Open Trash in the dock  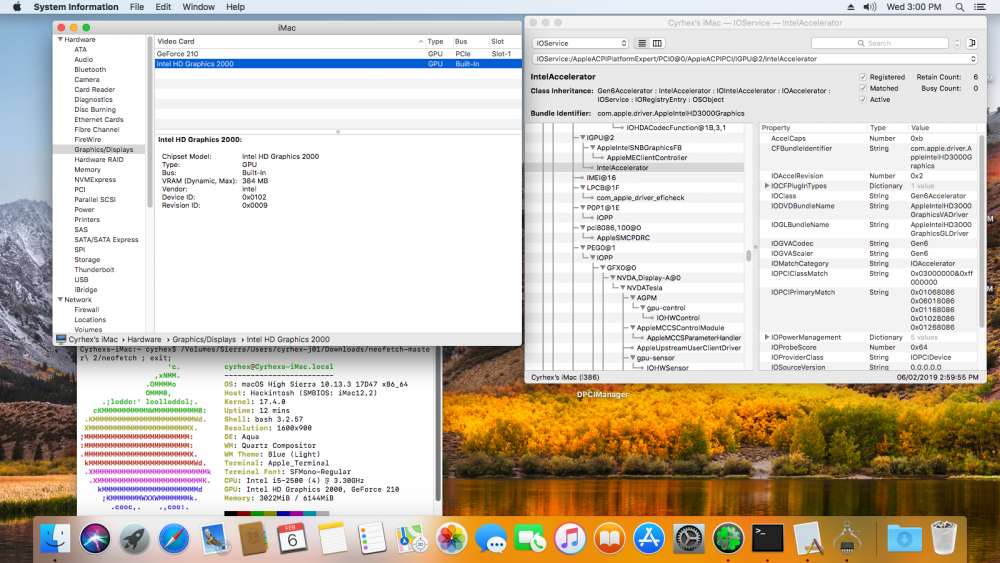coord(944,539)
